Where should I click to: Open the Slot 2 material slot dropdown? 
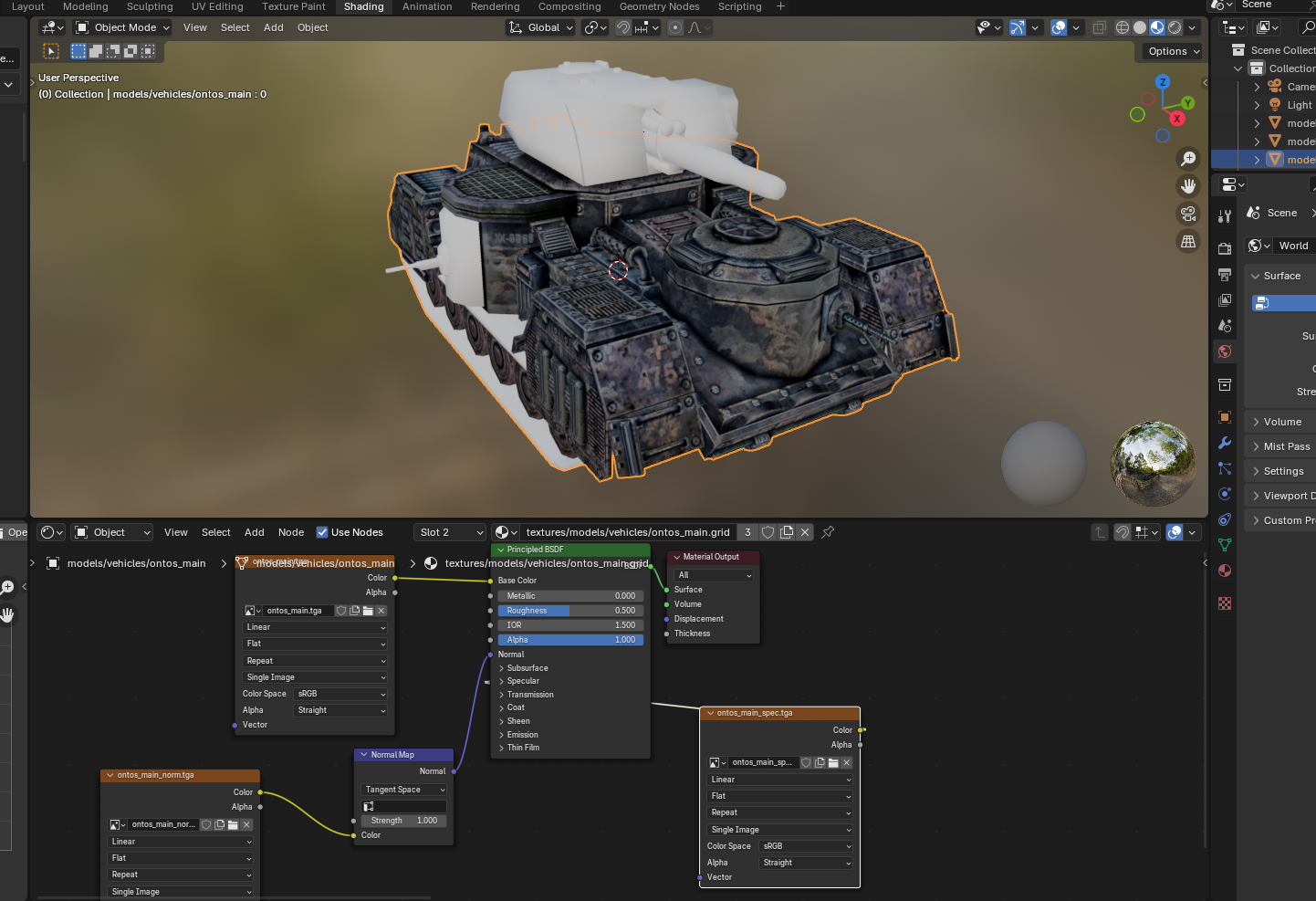click(x=451, y=532)
